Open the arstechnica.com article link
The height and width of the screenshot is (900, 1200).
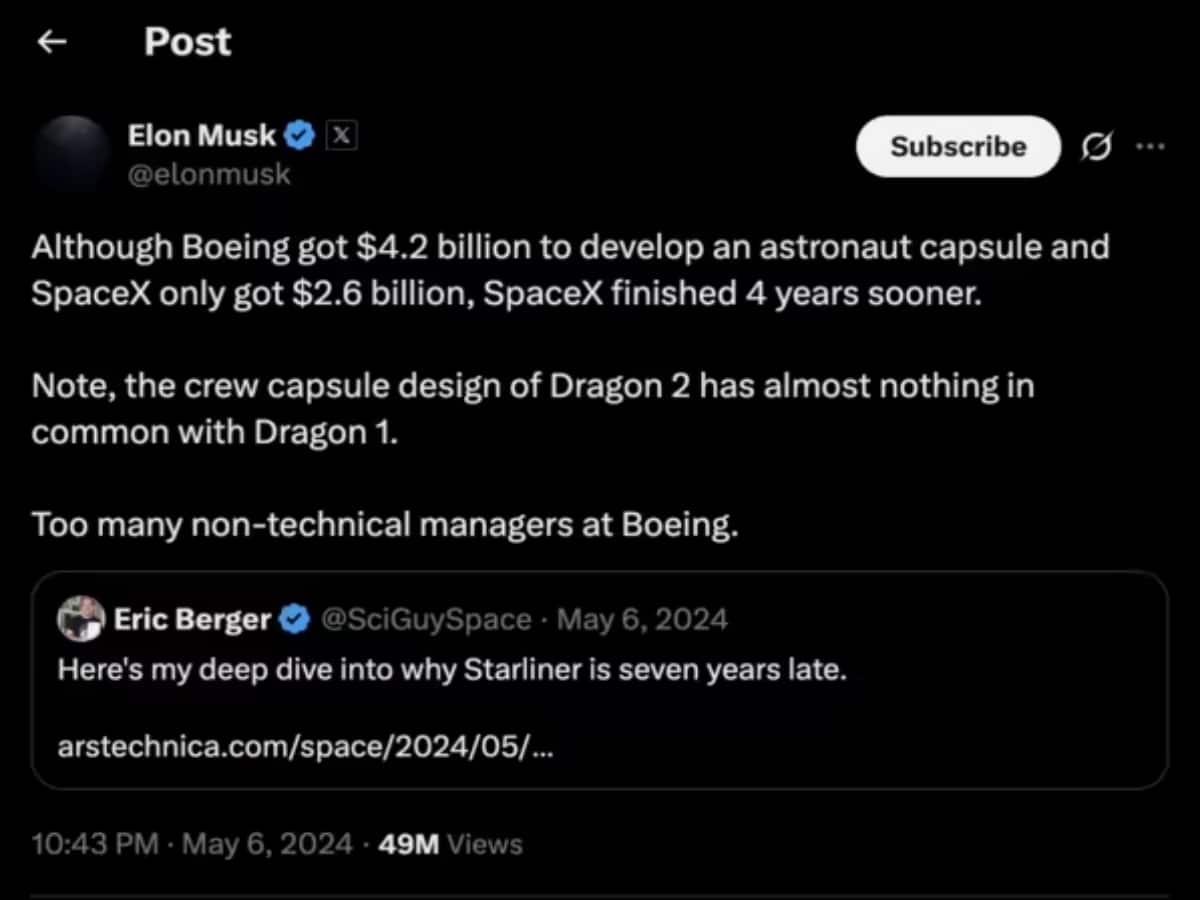click(304, 748)
